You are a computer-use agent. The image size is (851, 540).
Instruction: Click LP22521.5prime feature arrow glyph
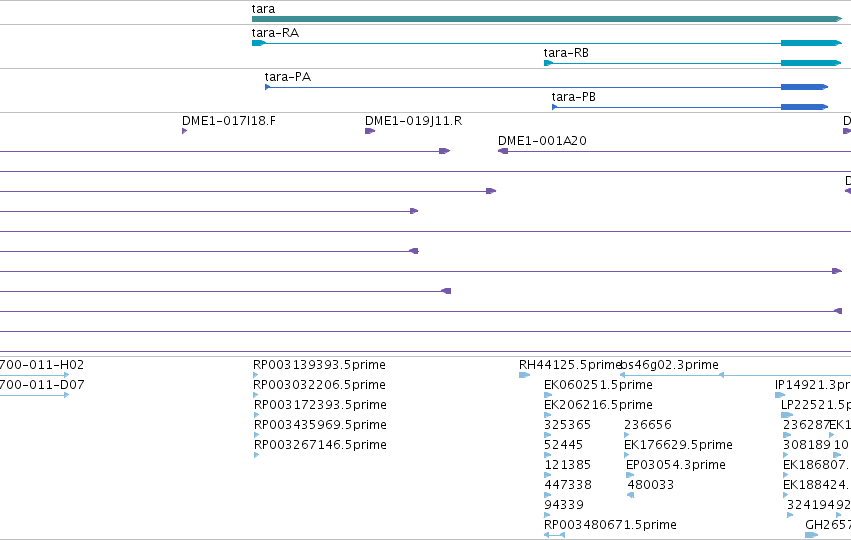pos(787,415)
